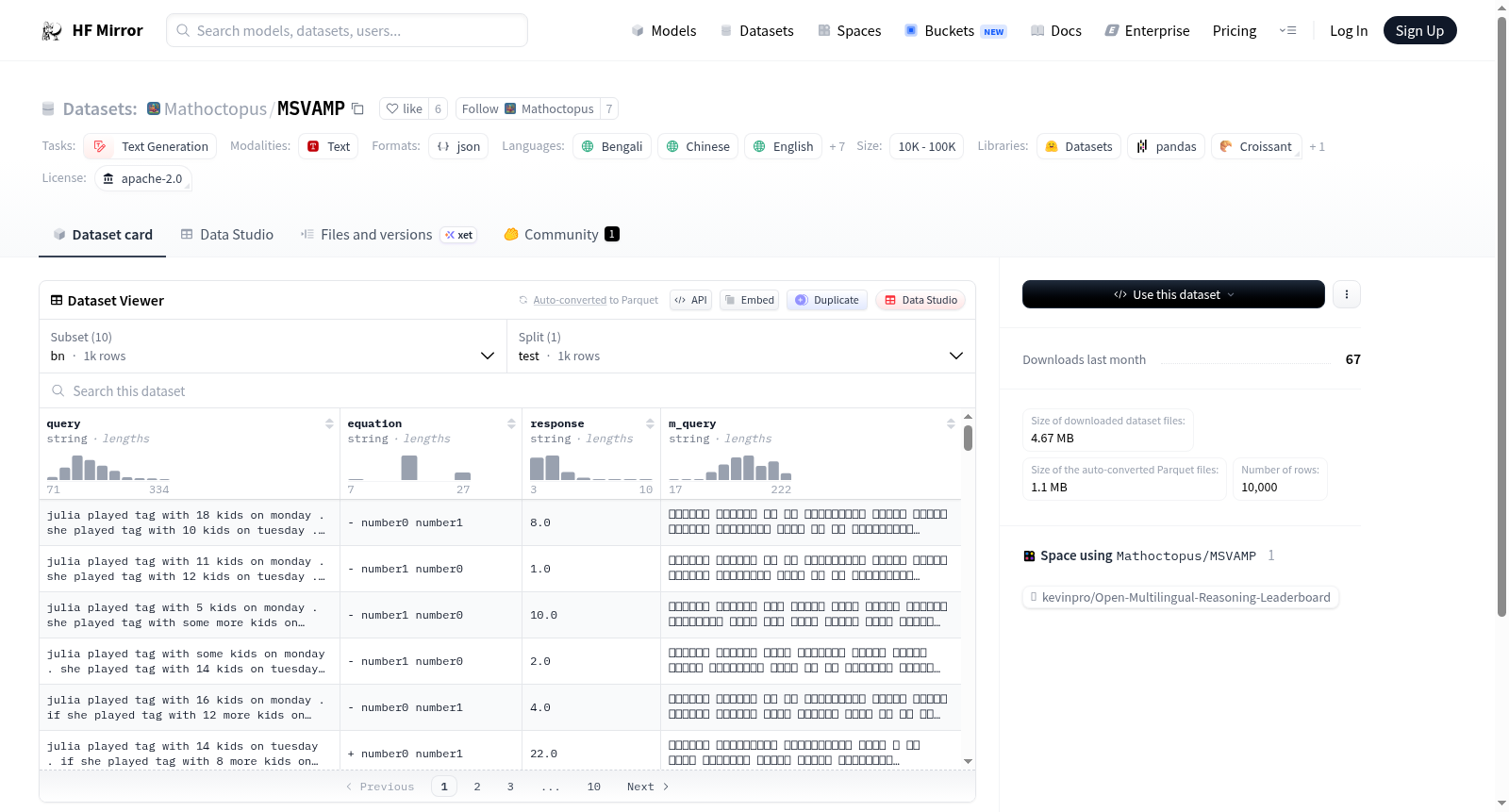Image resolution: width=1509 pixels, height=812 pixels.
Task: Click the Sign Up button
Action: coord(1419,30)
